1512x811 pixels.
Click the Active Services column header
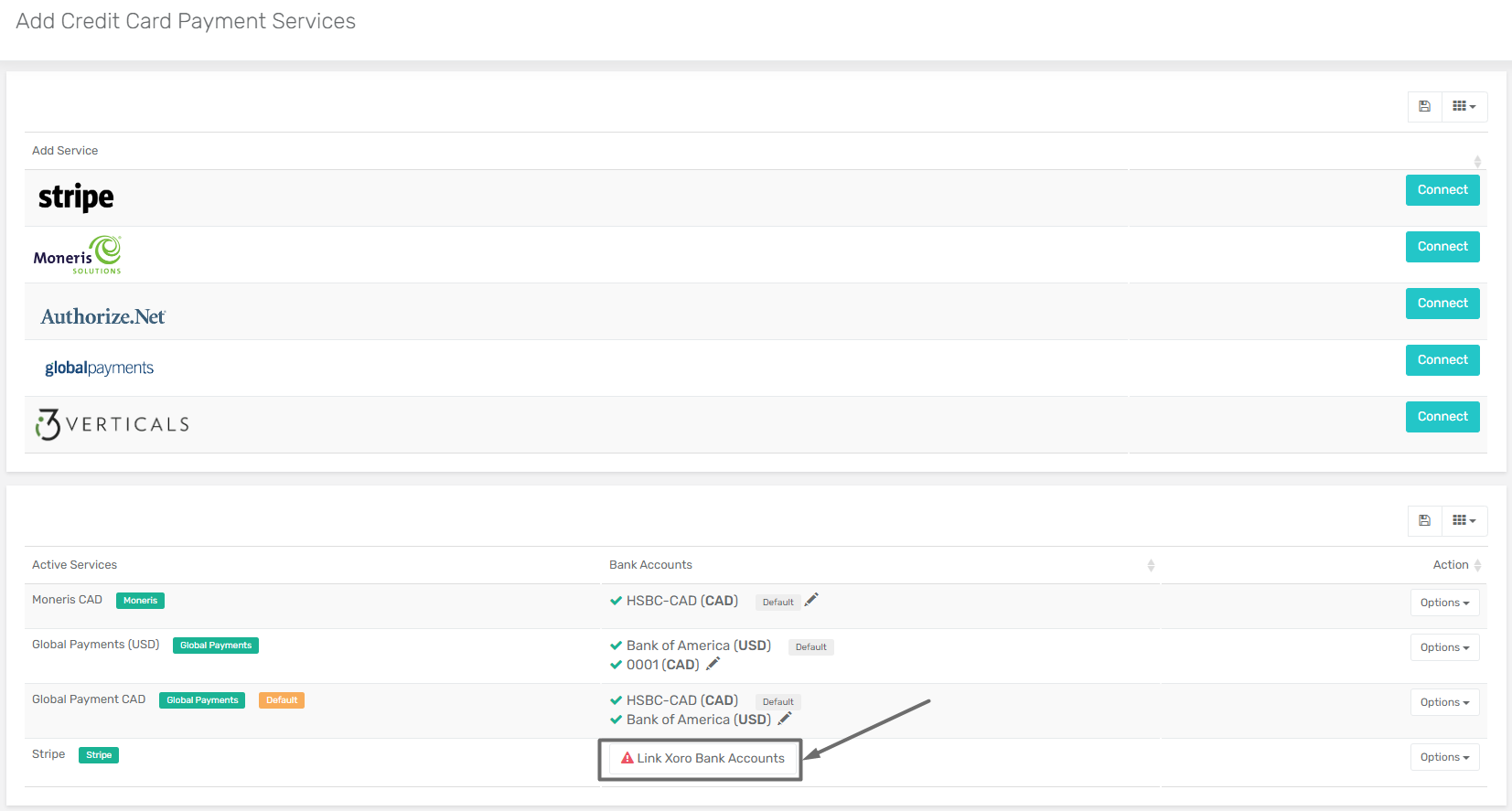click(74, 565)
